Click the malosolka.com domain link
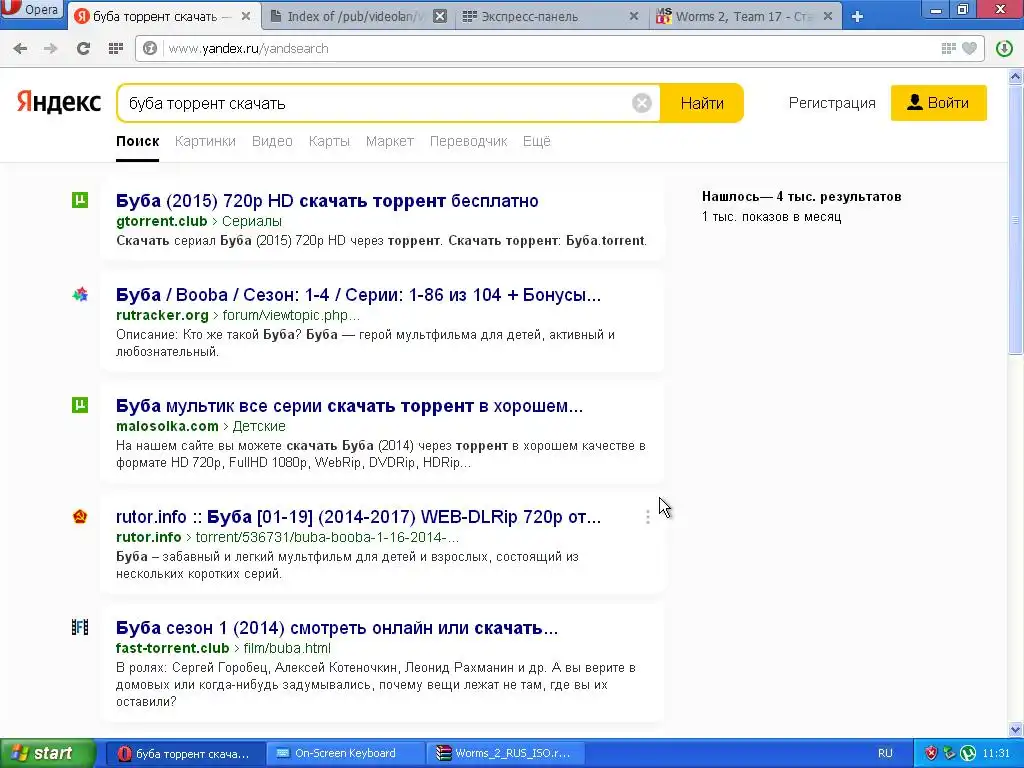This screenshot has width=1024, height=768. 167,426
